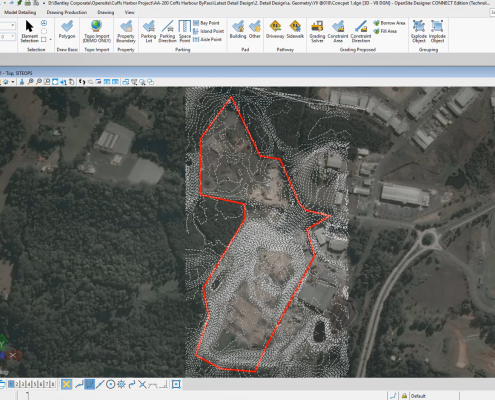Click the ribbon search field
The image size is (495, 400).
(x=492, y=12)
